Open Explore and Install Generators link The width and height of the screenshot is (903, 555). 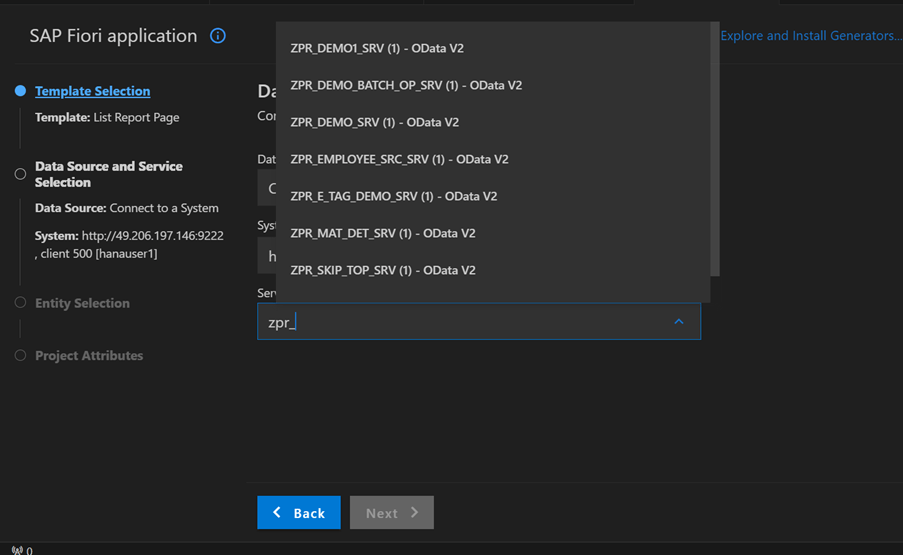[811, 36]
